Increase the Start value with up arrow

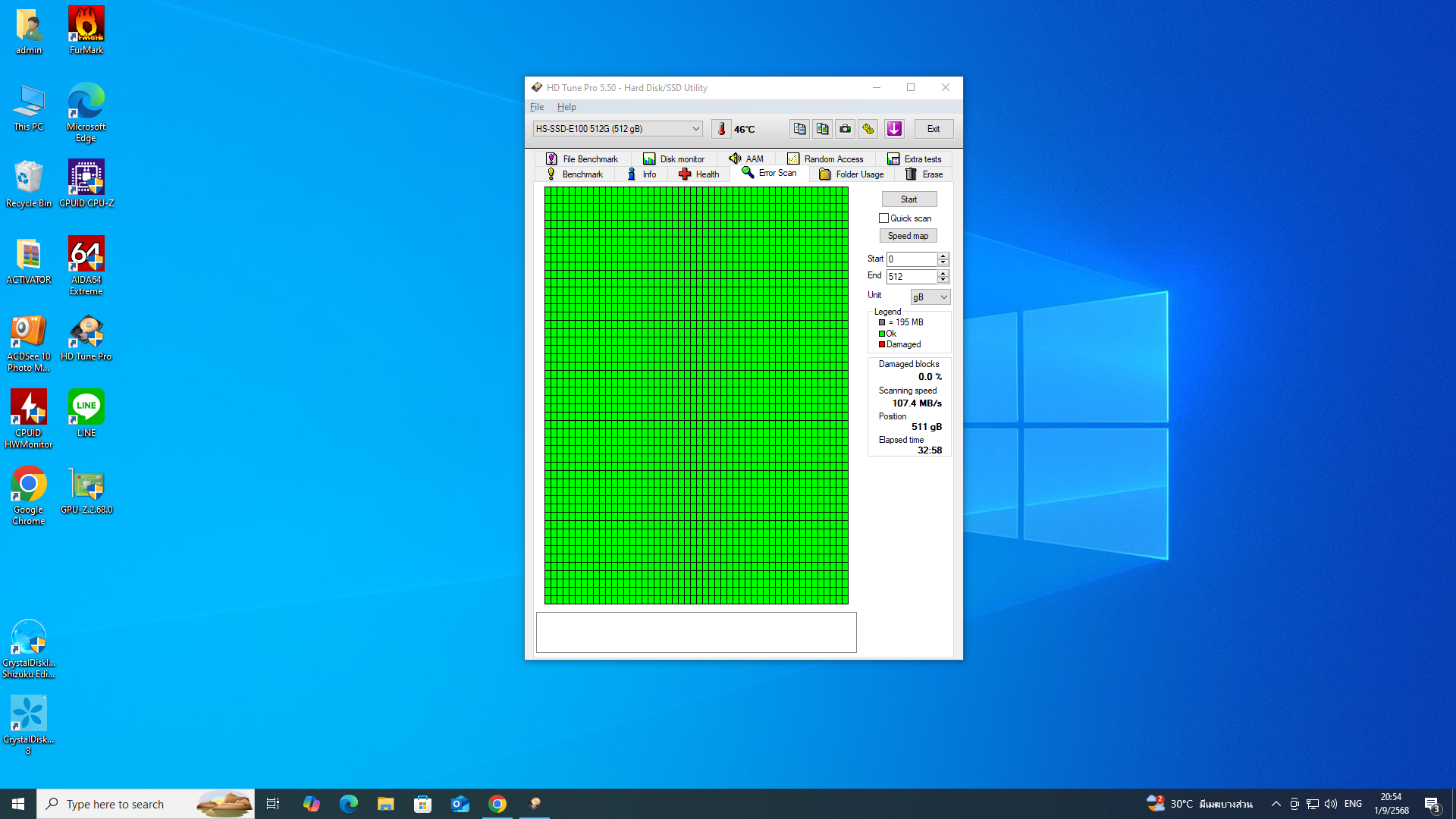(x=943, y=256)
